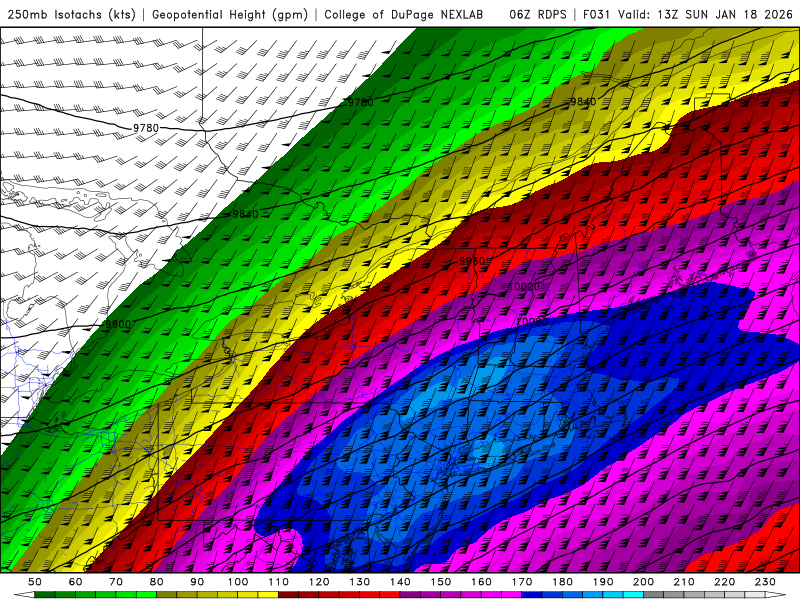The image size is (800, 600).
Task: Click the 100 value on the color scale
Action: point(238,582)
